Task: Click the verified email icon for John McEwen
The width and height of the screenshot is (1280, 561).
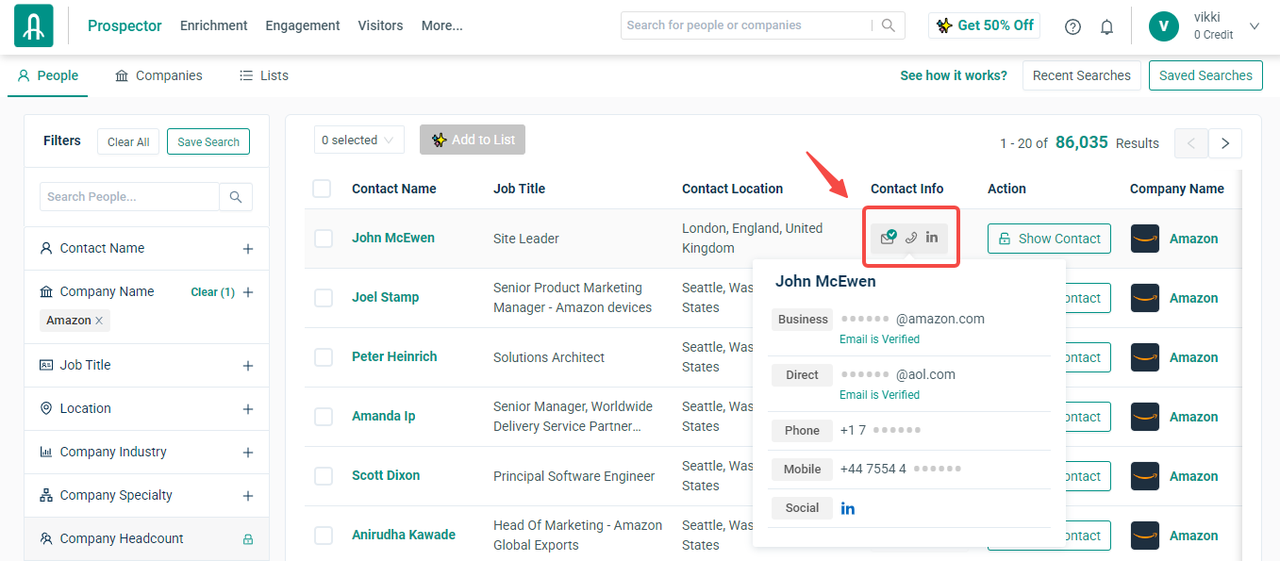Action: [888, 238]
